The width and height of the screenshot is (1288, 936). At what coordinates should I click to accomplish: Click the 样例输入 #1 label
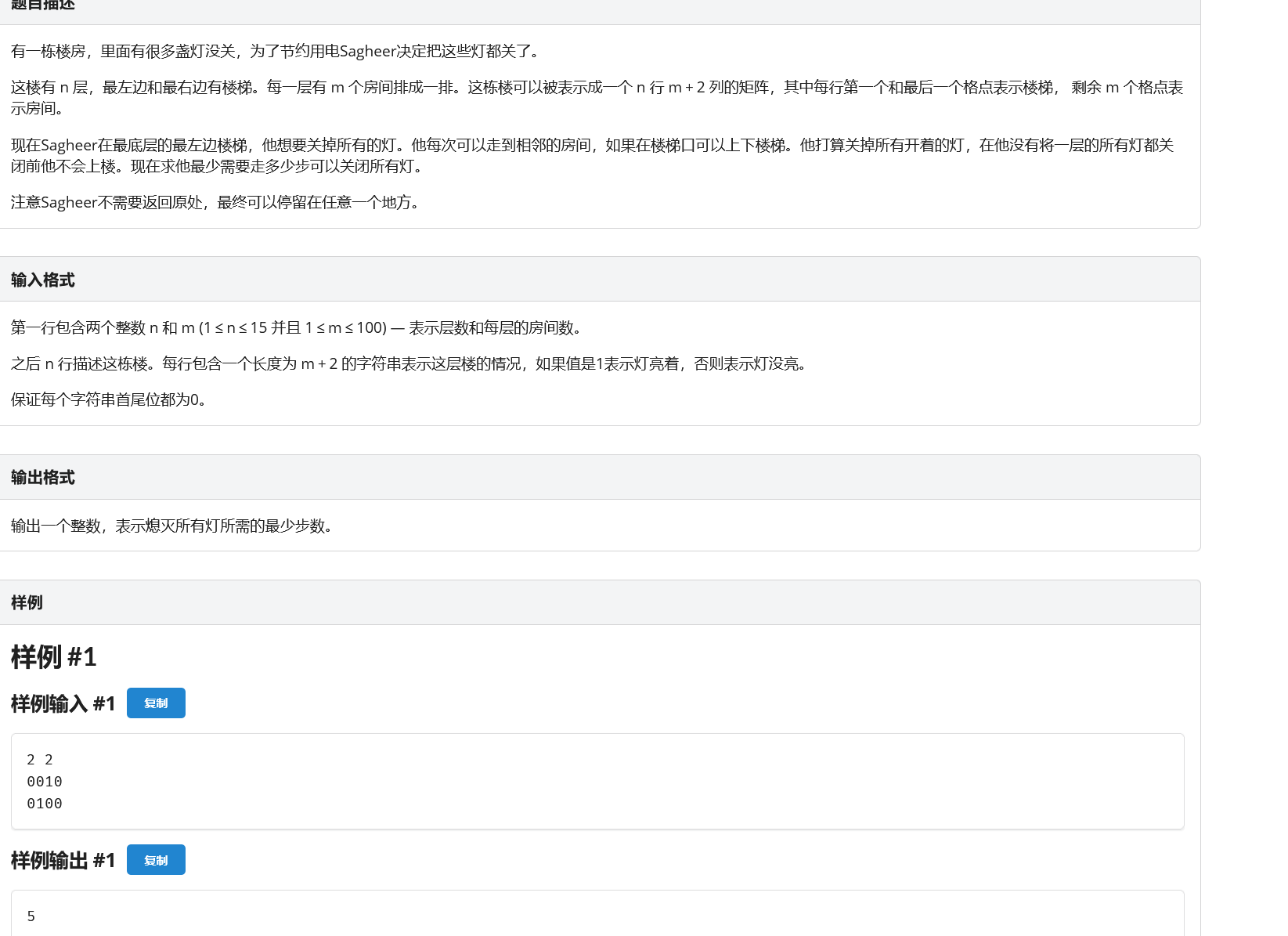click(x=63, y=703)
